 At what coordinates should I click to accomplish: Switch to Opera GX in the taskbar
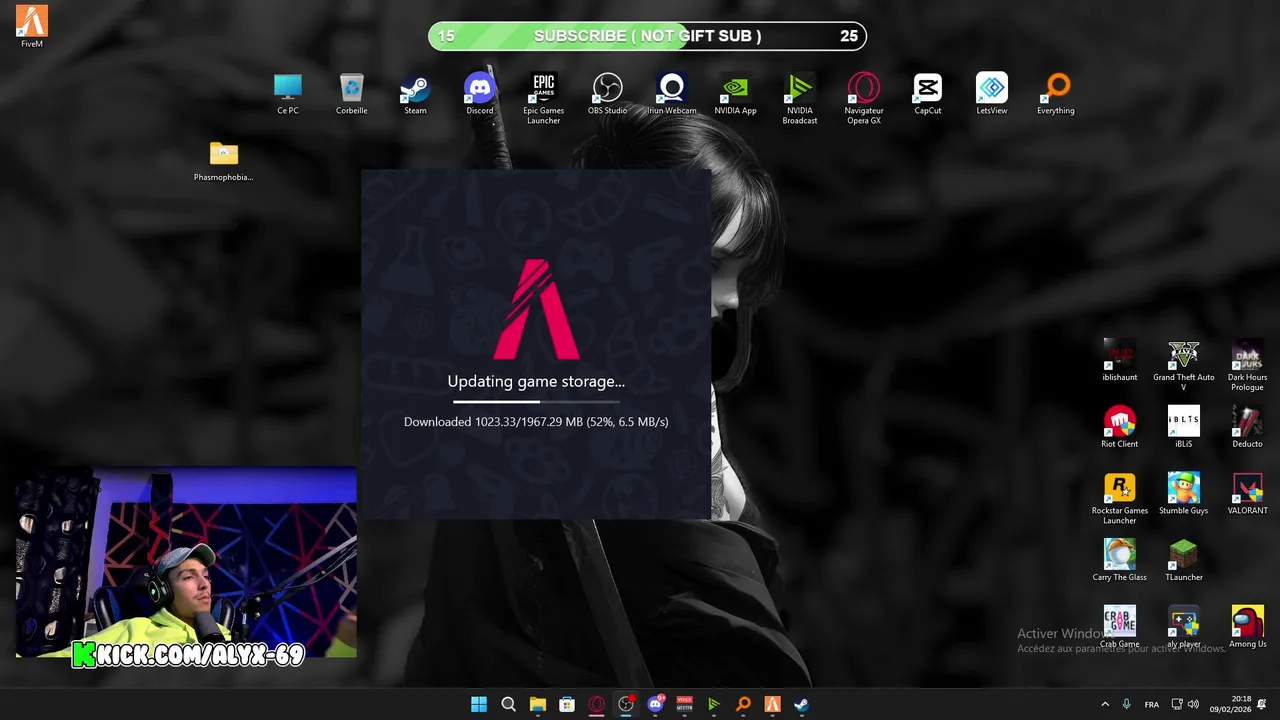(596, 704)
